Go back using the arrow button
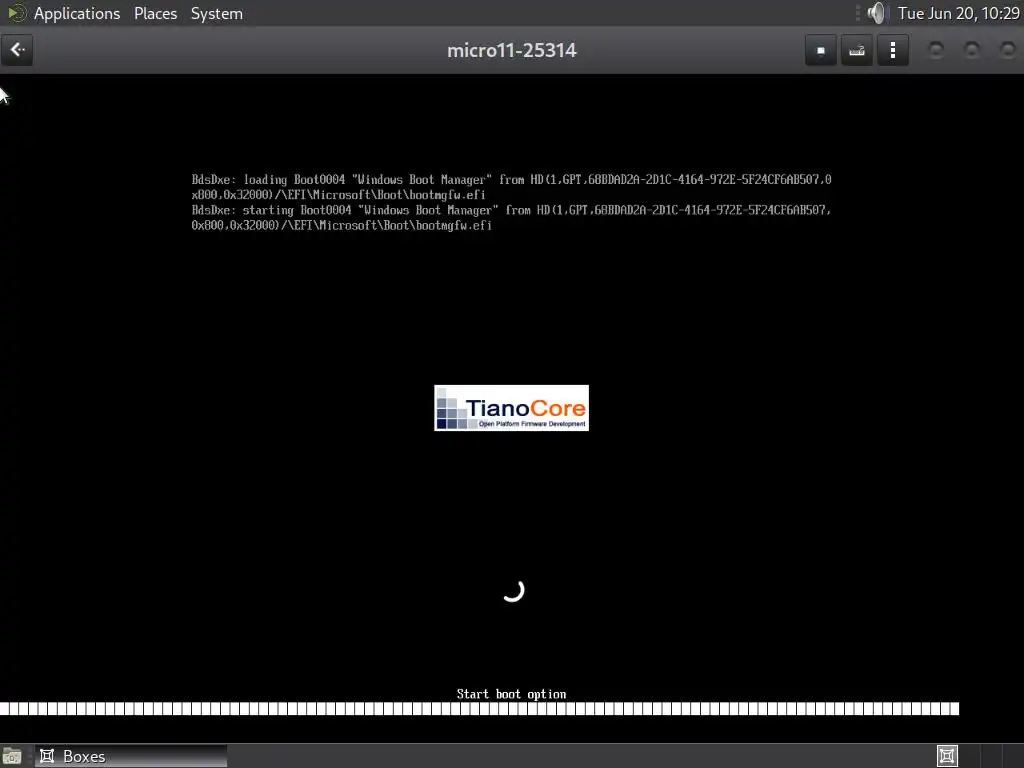This screenshot has width=1024, height=768. pos(17,50)
